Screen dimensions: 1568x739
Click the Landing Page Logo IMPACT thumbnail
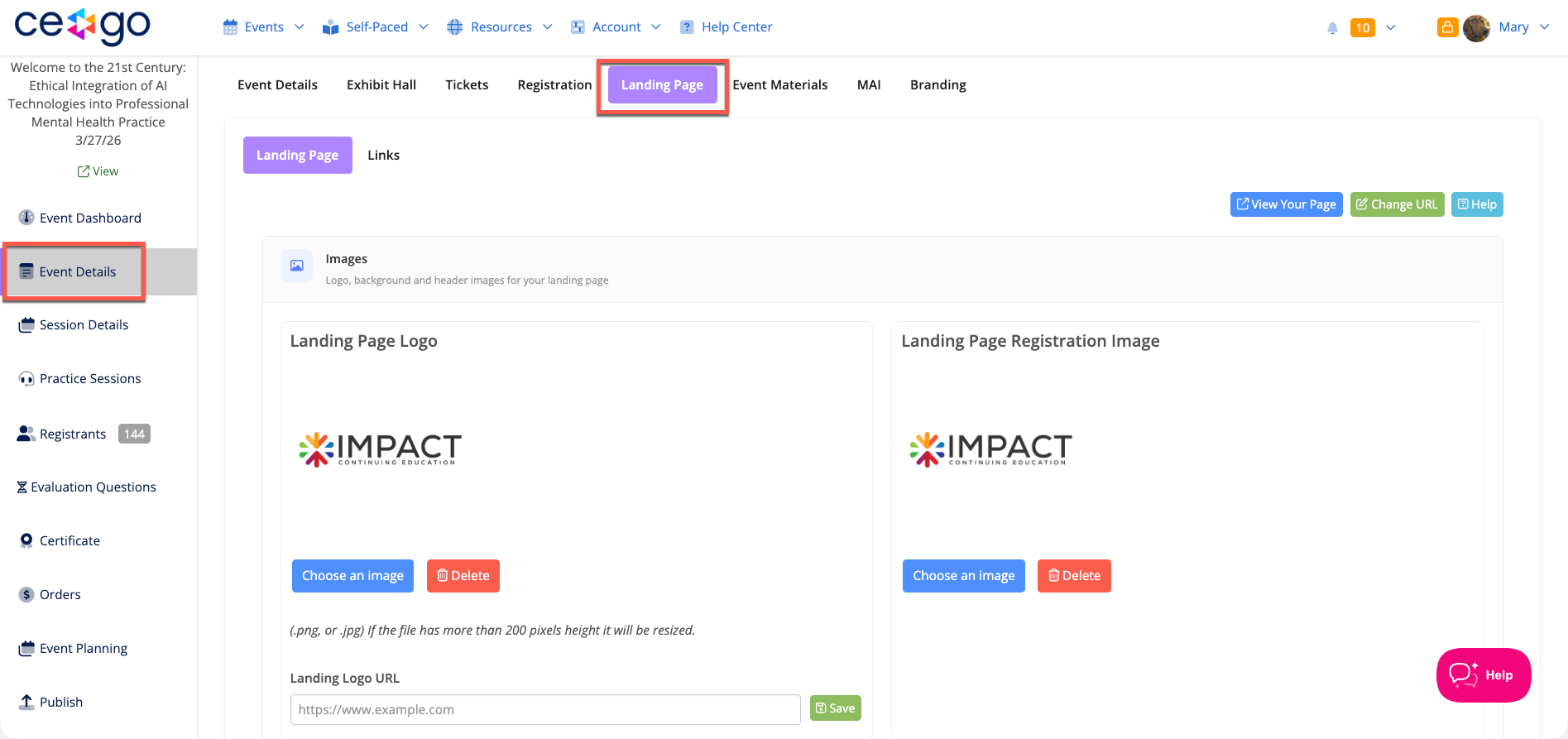(x=380, y=450)
